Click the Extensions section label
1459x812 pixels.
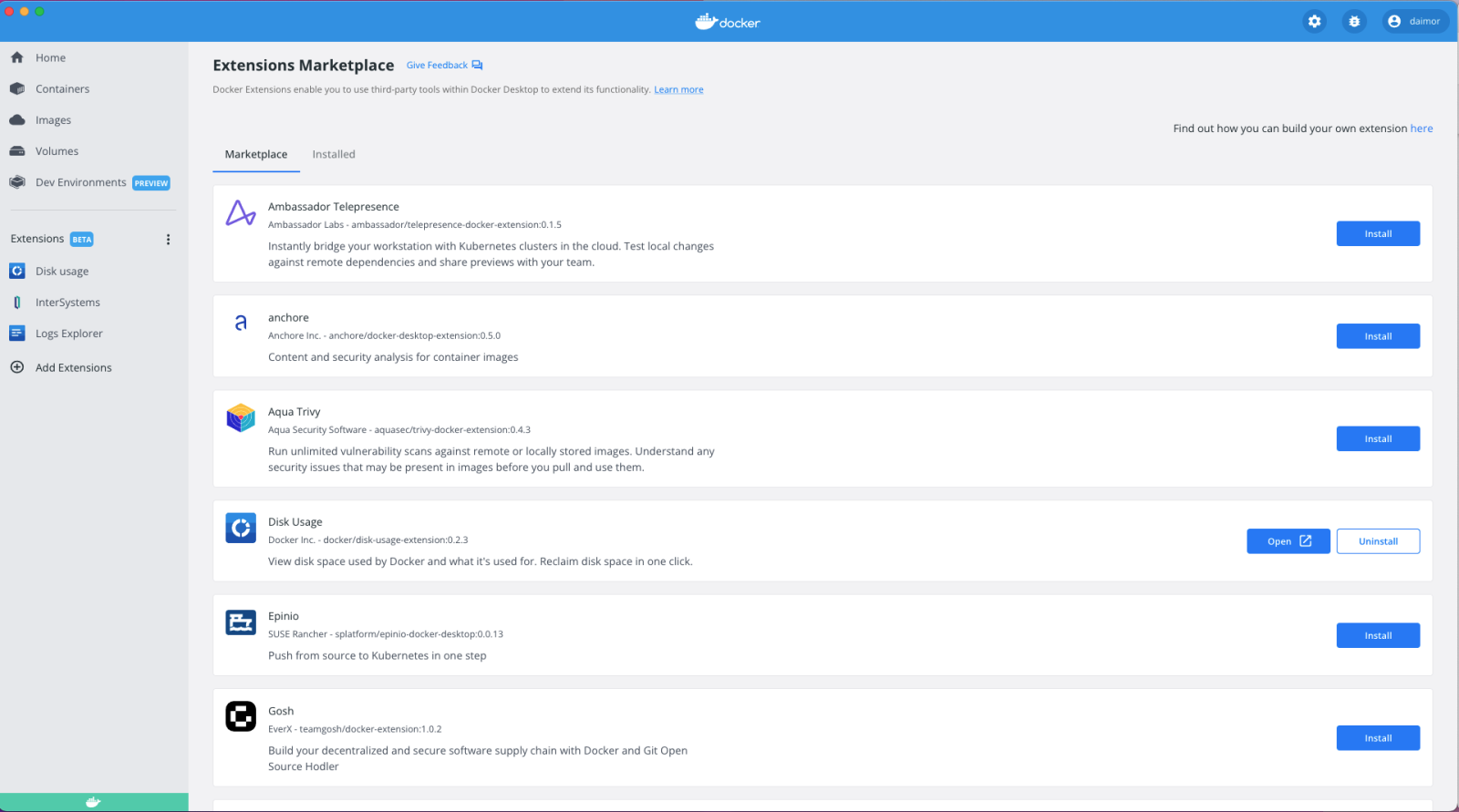[37, 239]
